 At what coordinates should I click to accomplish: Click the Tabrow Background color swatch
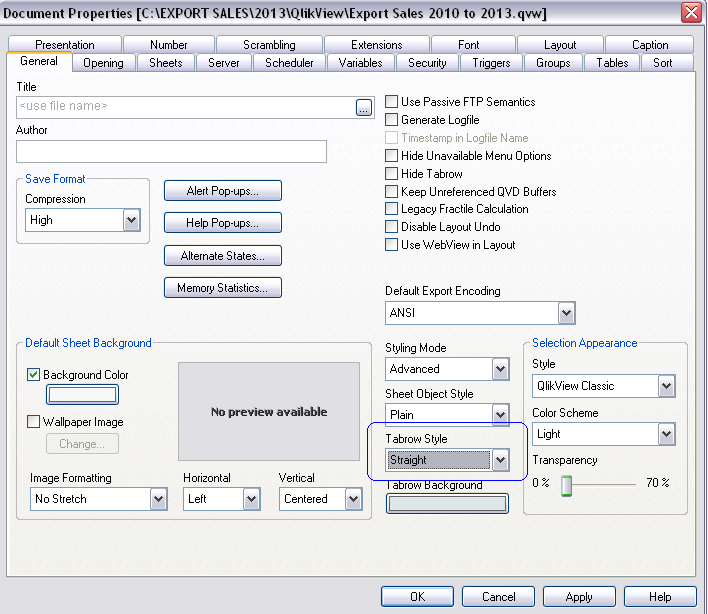[447, 503]
